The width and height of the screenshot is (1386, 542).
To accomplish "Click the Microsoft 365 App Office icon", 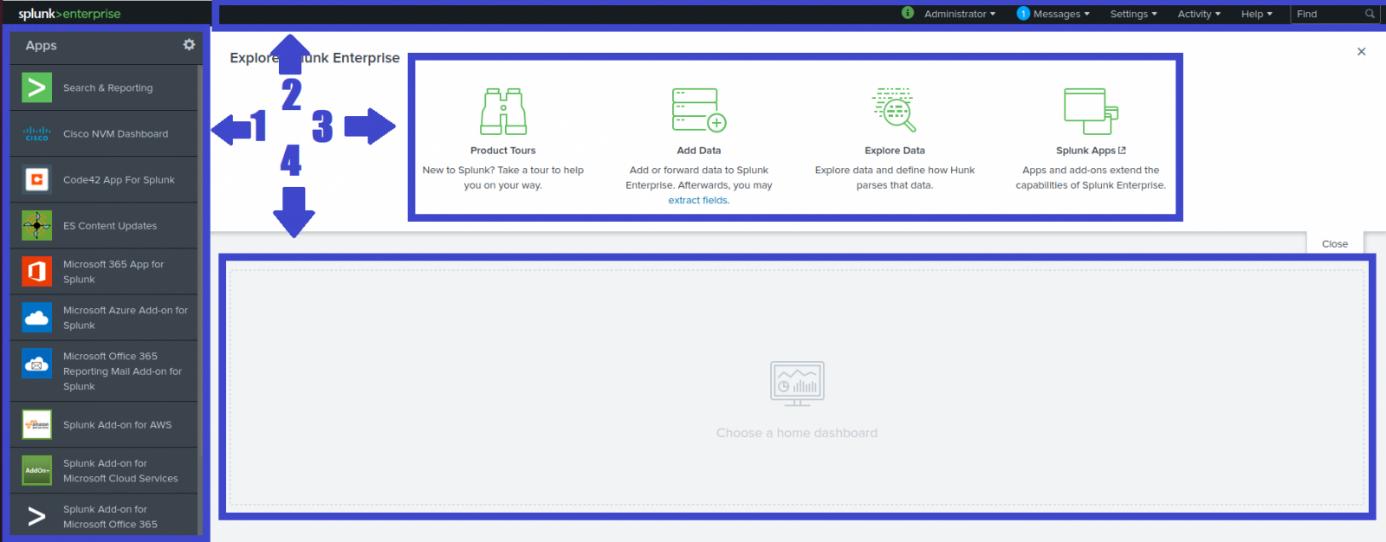I will (x=37, y=272).
